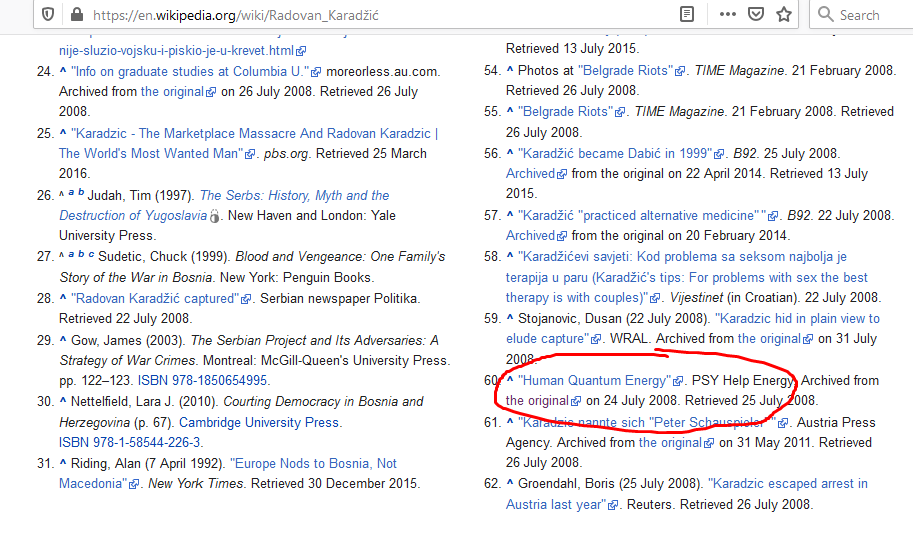The image size is (913, 551).
Task: Click the site security padlock icon
Action: pos(76,14)
